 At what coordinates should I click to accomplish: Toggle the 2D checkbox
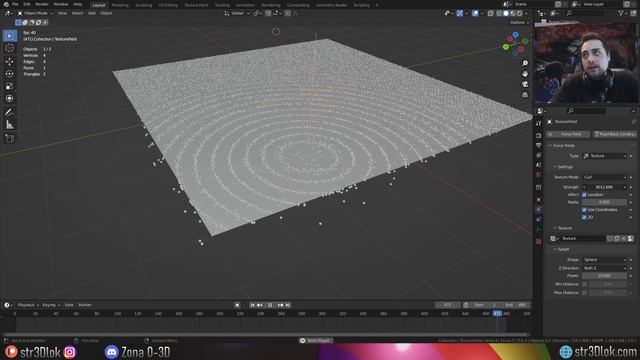click(584, 218)
